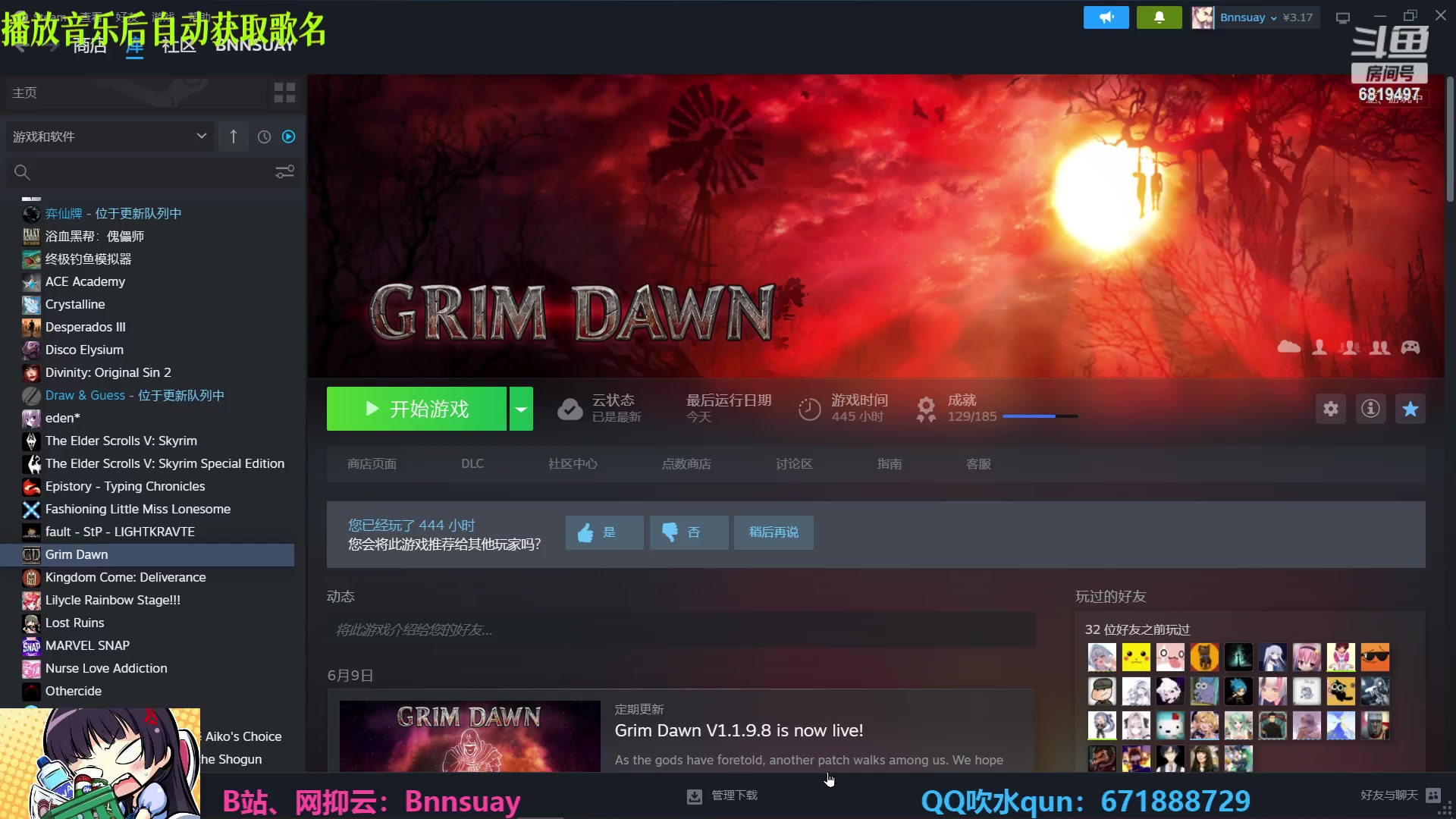The width and height of the screenshot is (1456, 819).
Task: Open the notifications bell
Action: 1159,17
